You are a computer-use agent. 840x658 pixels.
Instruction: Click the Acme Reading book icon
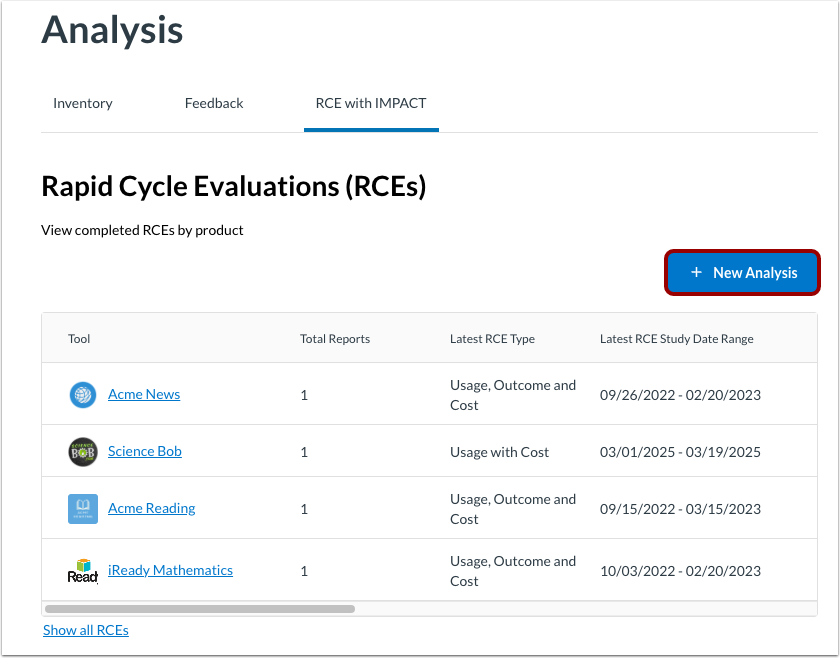click(83, 509)
